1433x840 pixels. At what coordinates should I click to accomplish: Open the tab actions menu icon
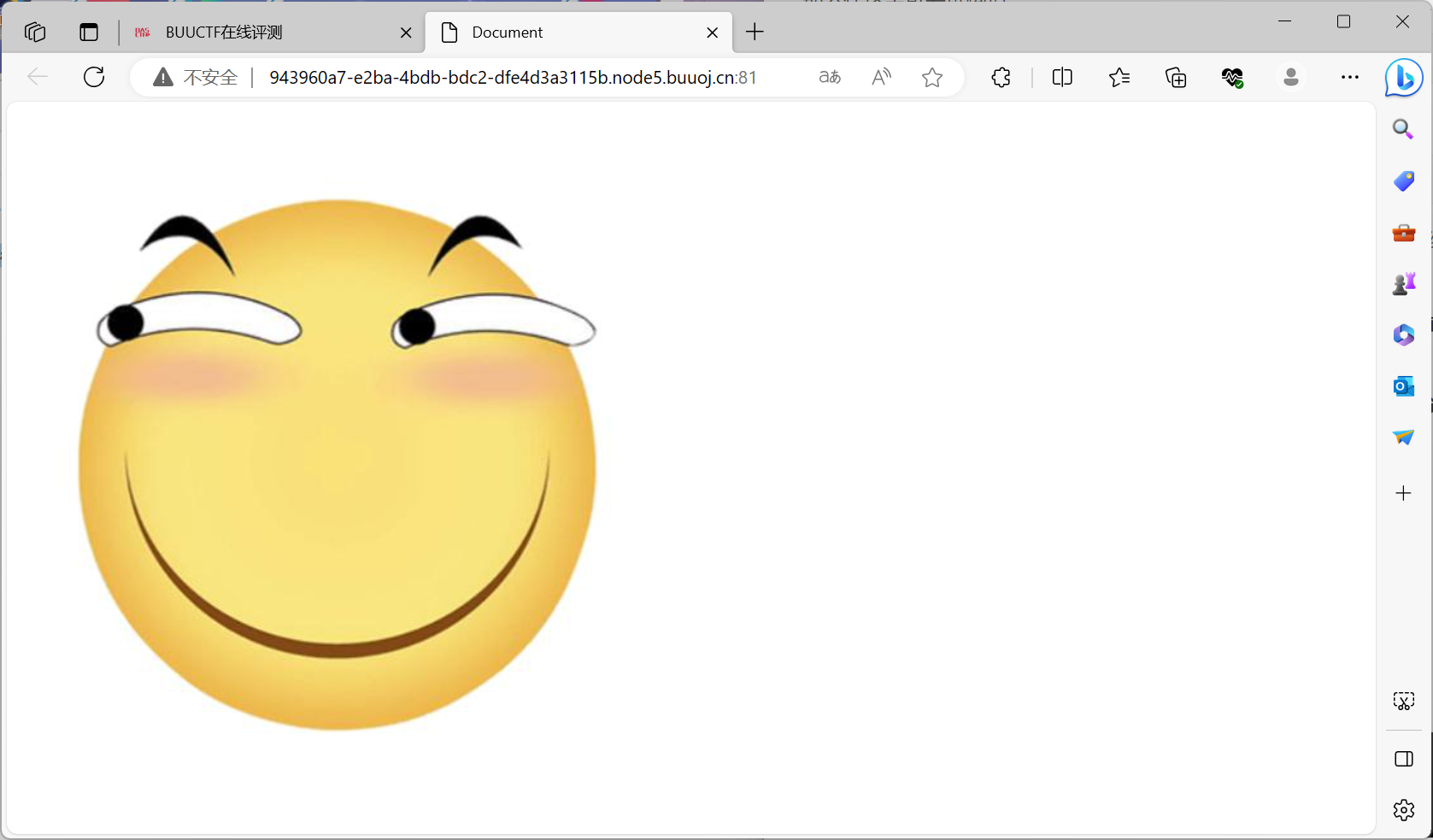89,32
